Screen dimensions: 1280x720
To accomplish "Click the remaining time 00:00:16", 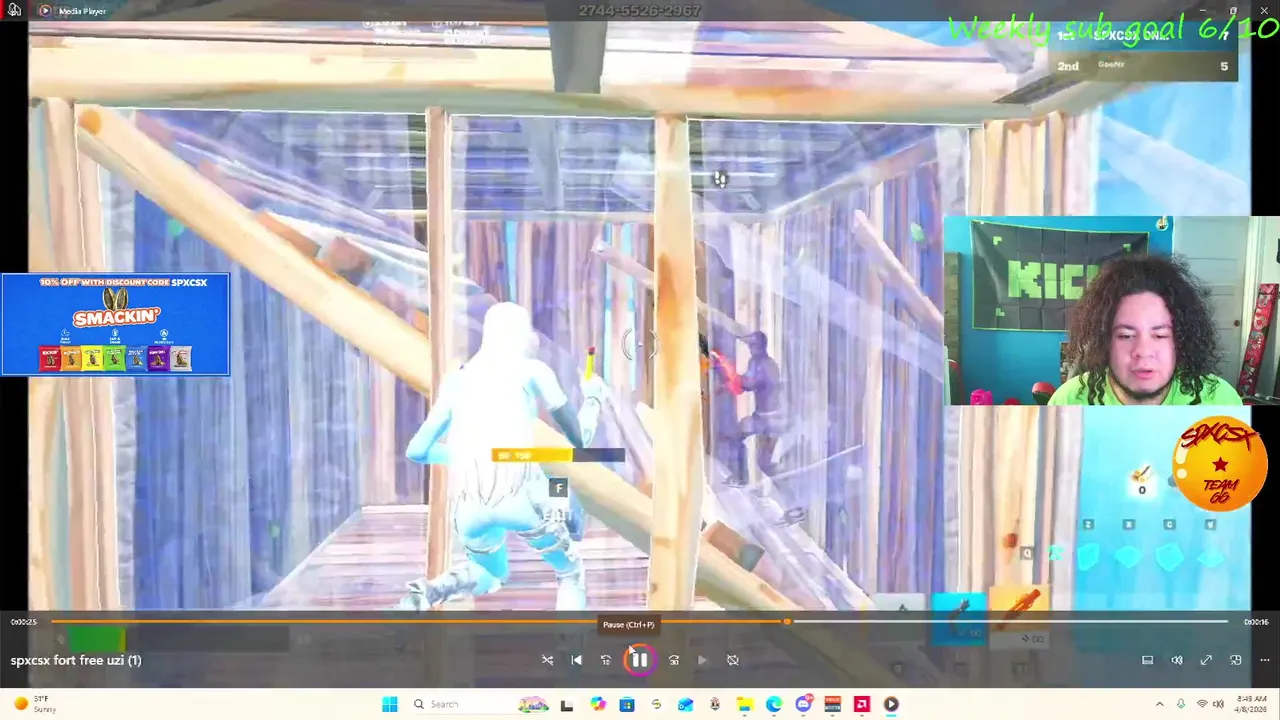I will (1256, 622).
